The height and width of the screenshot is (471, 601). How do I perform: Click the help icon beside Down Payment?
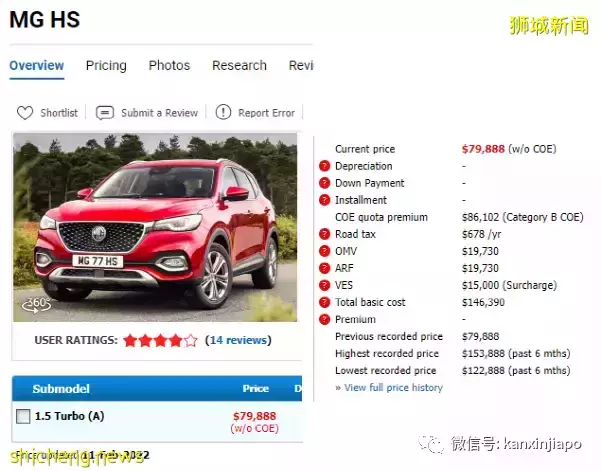(x=324, y=183)
